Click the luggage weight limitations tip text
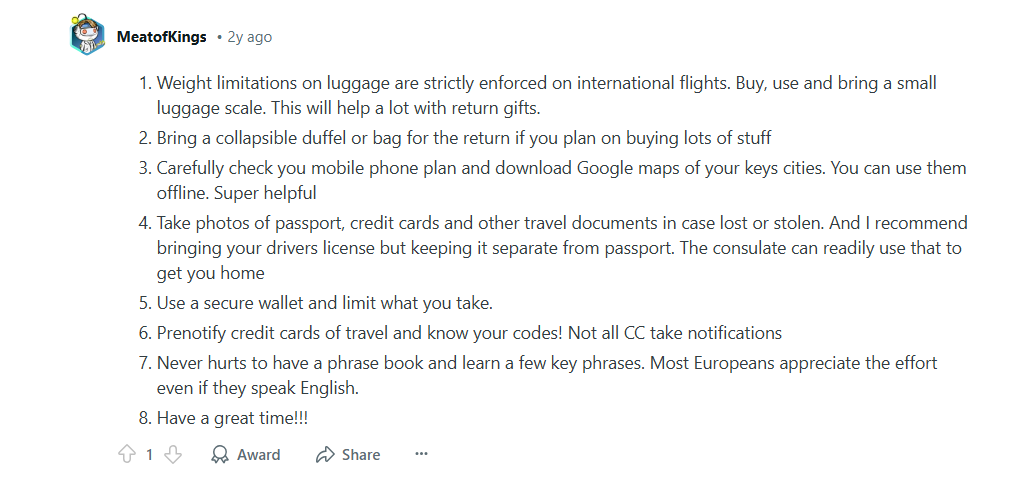The image size is (1010, 482). 546,83
